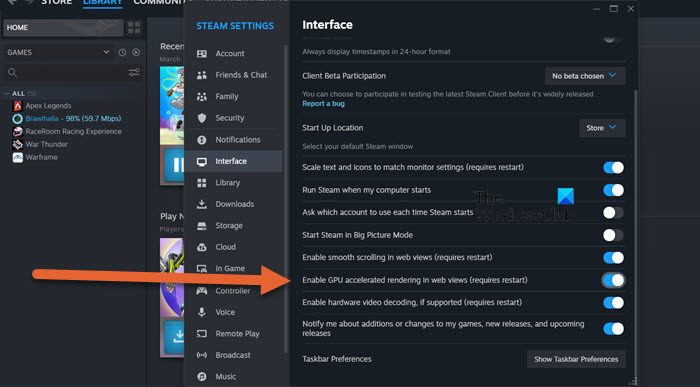Select Brawlhalla - 98% download entry

pos(73,119)
